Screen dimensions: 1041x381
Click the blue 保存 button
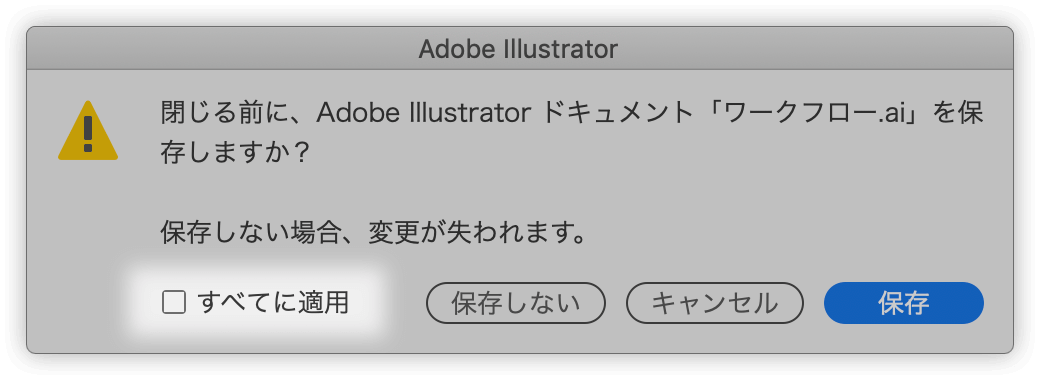pyautogui.click(x=904, y=303)
